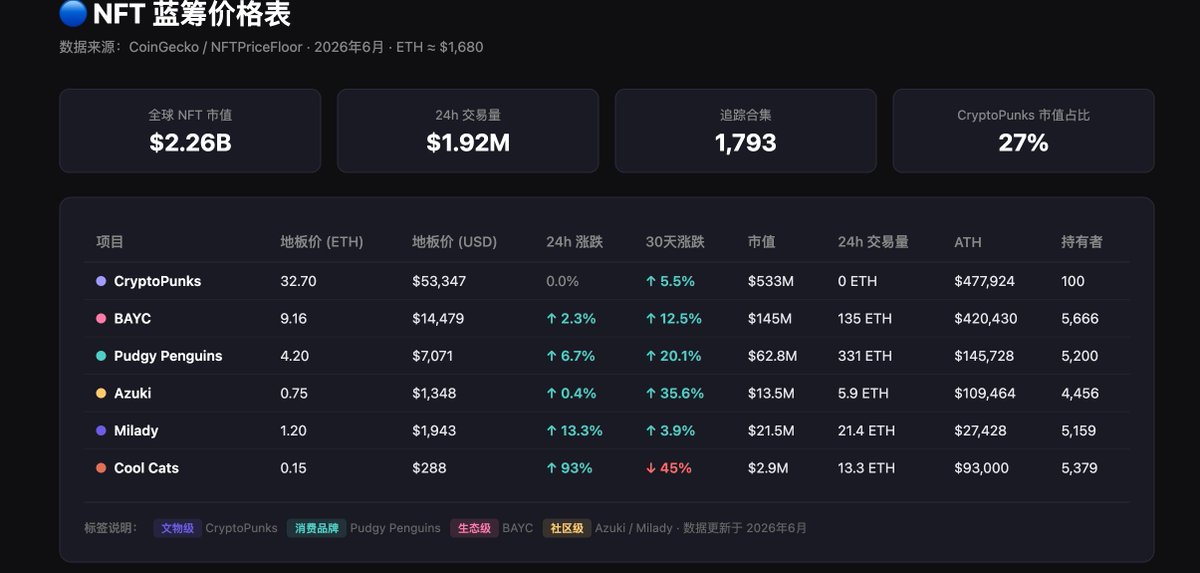Image resolution: width=1200 pixels, height=573 pixels.
Task: Select the $1,943 USD floor price
Action: tap(434, 430)
